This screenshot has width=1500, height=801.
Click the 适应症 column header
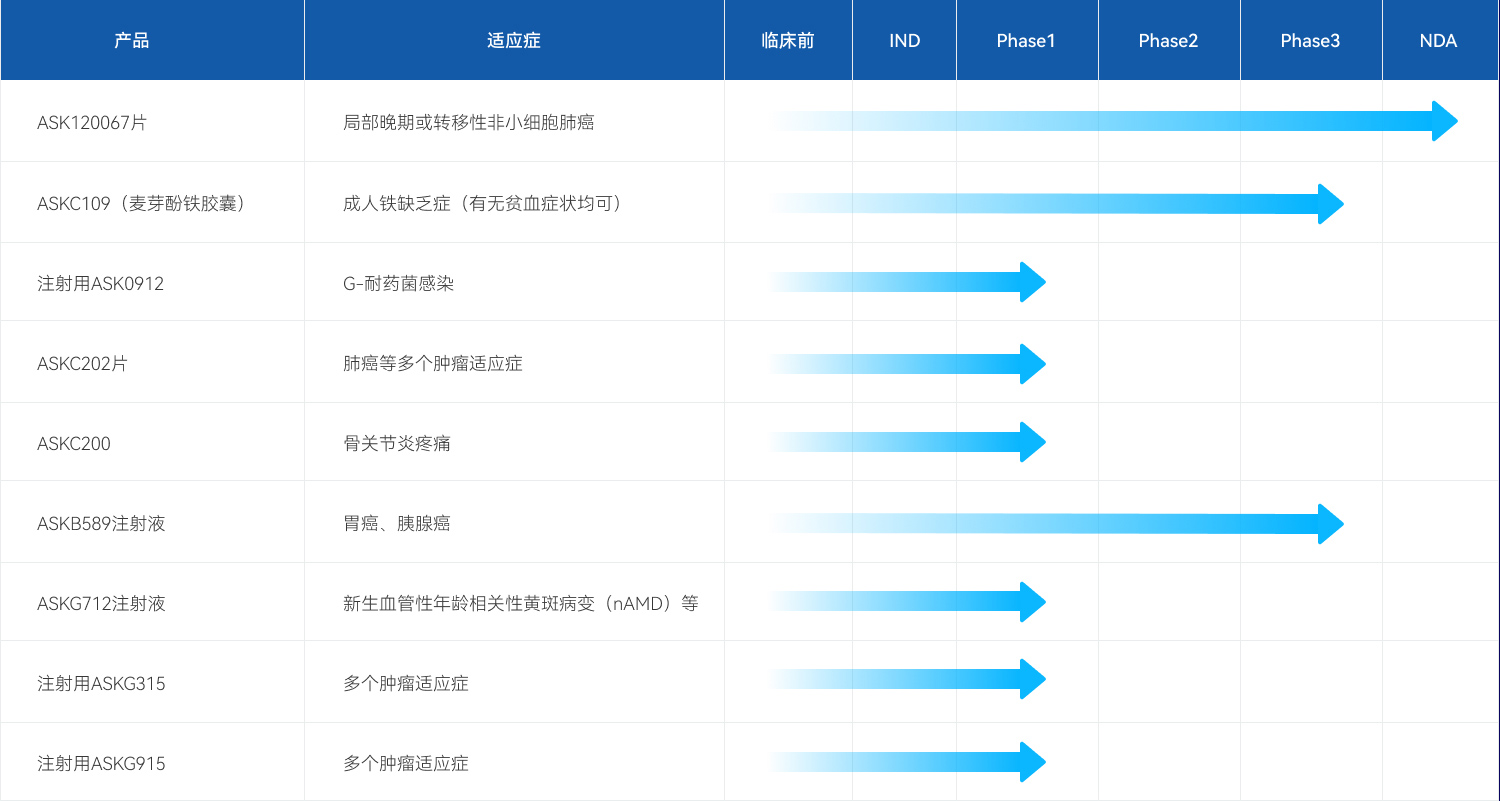514,40
